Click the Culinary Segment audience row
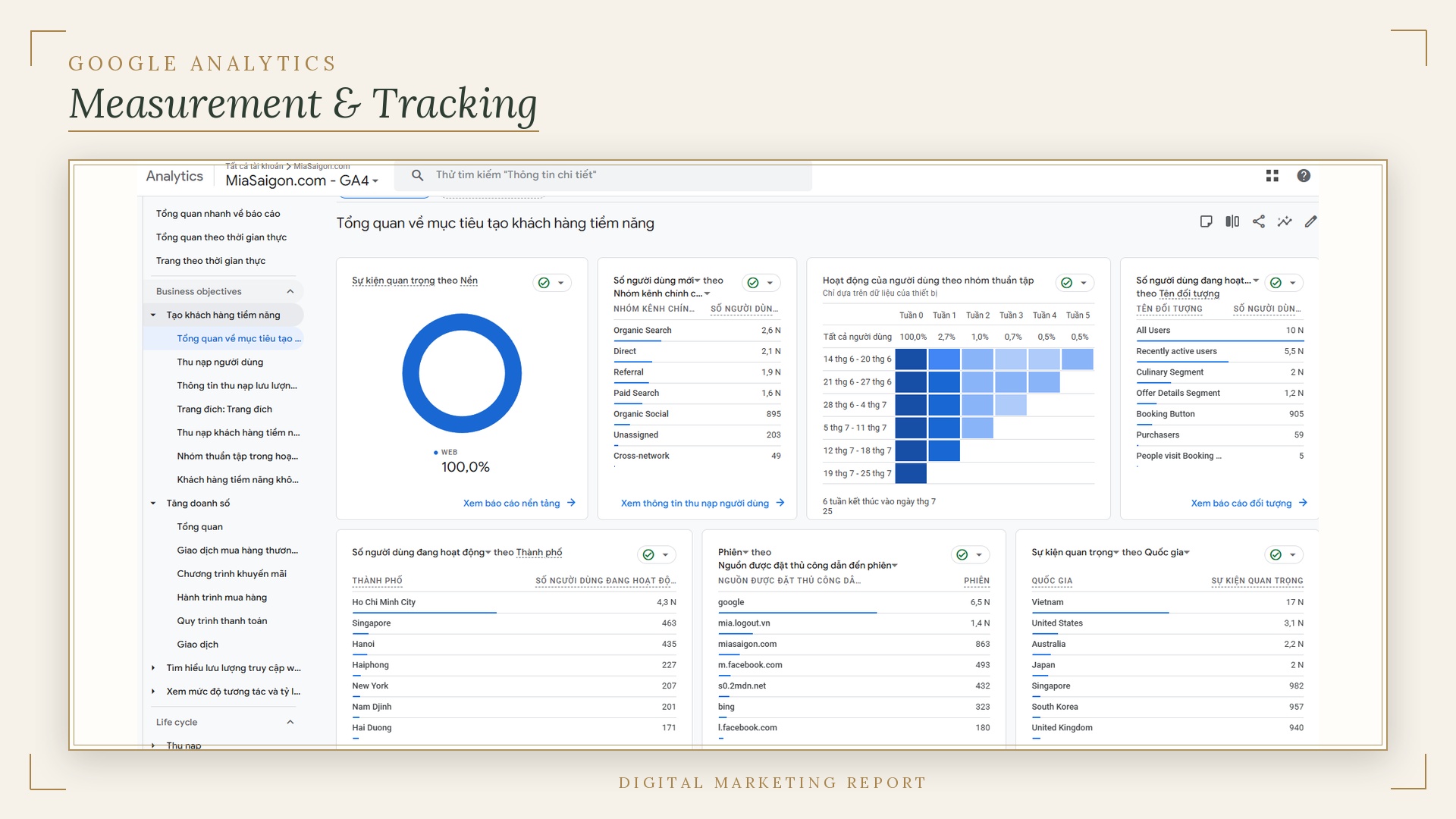The height and width of the screenshot is (819, 1456). pos(1220,372)
